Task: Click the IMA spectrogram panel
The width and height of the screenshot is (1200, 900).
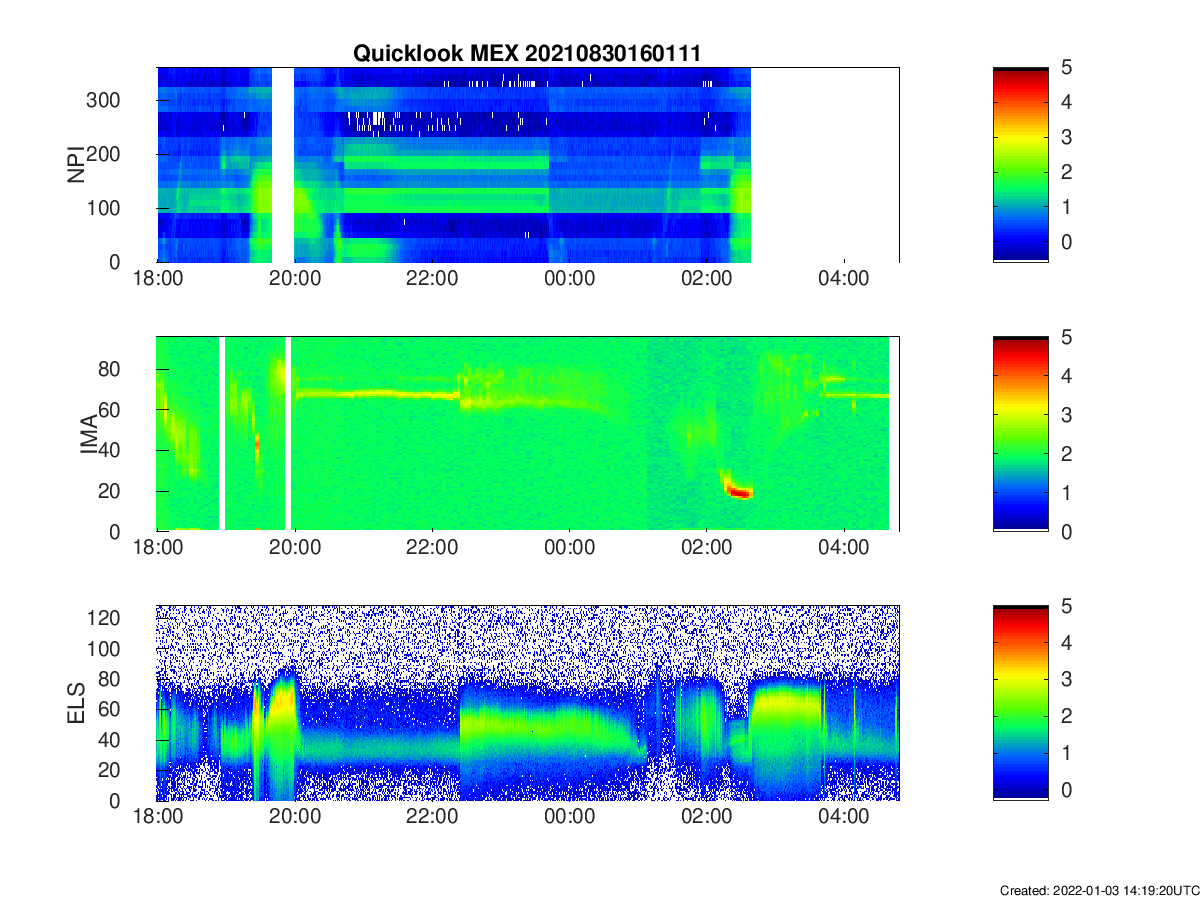Action: [x=528, y=434]
